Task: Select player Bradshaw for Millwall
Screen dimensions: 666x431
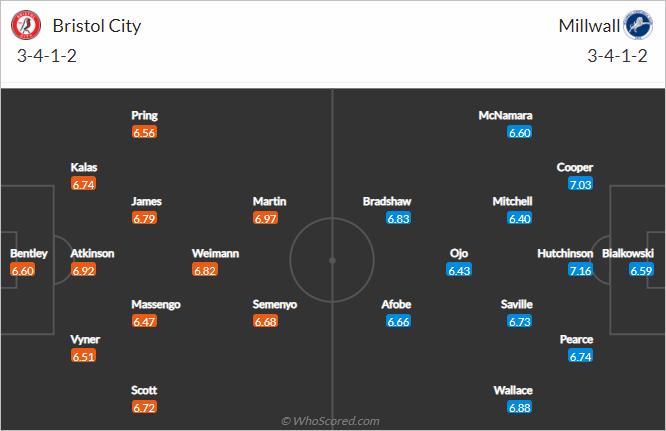Action: click(x=387, y=201)
